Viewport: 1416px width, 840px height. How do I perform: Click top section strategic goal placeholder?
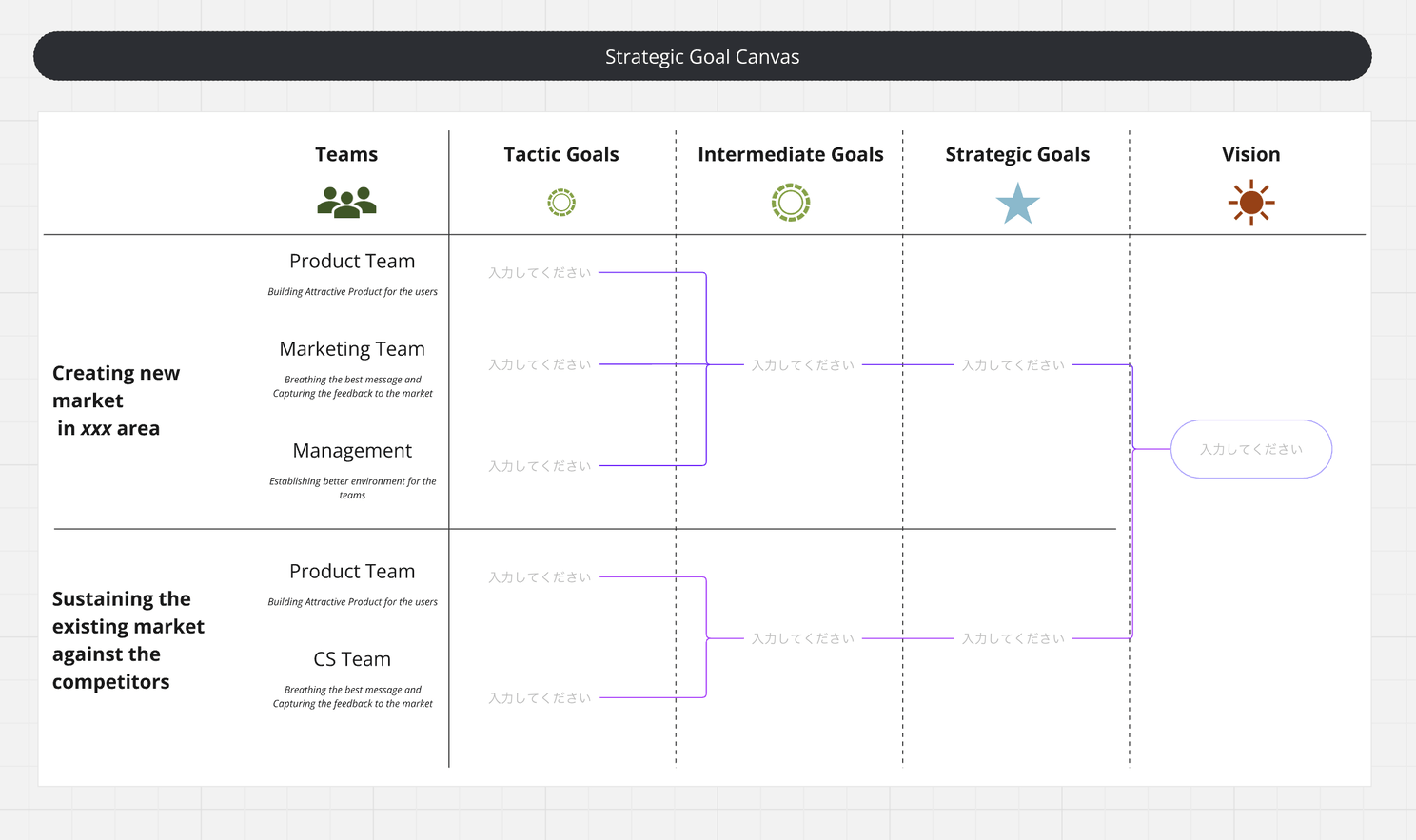tap(1013, 365)
